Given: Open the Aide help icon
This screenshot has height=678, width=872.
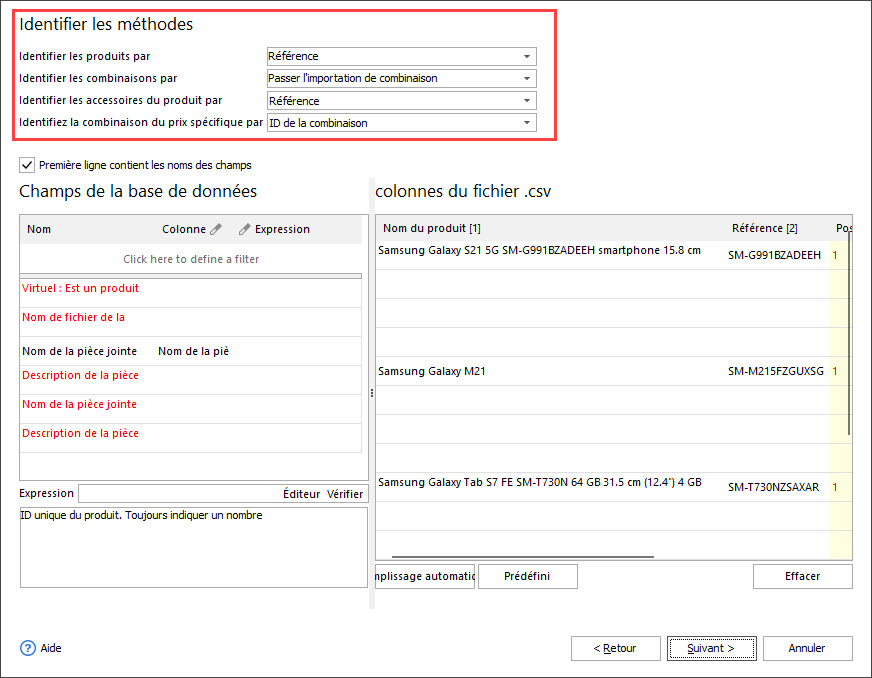Looking at the screenshot, I should pos(28,648).
